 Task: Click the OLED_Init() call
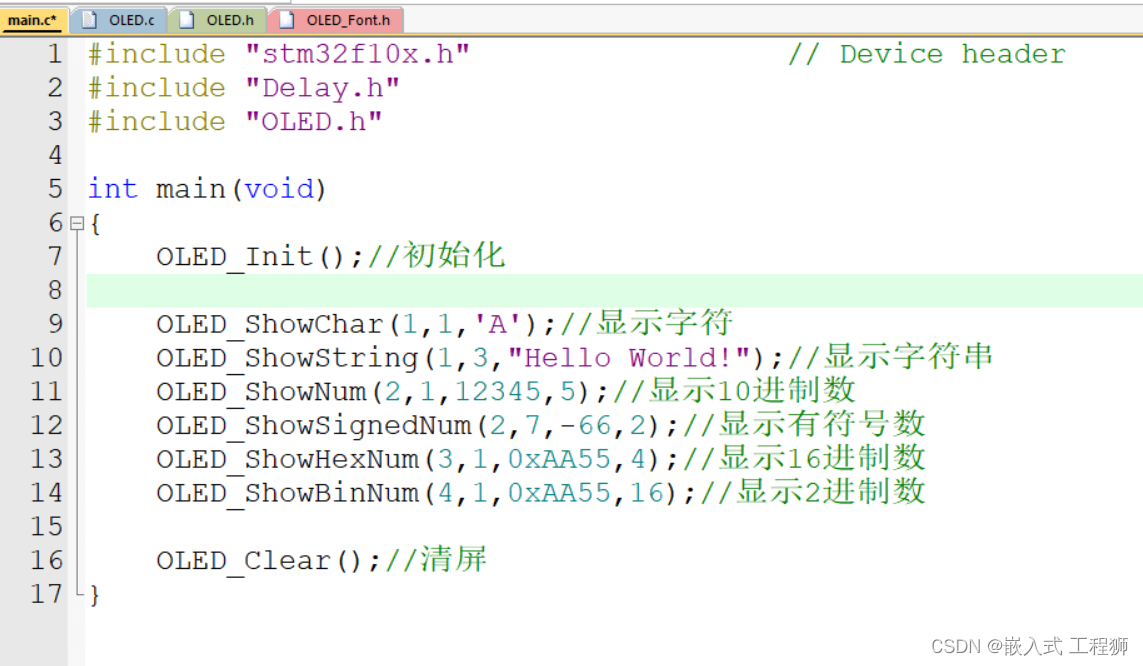pos(260,257)
